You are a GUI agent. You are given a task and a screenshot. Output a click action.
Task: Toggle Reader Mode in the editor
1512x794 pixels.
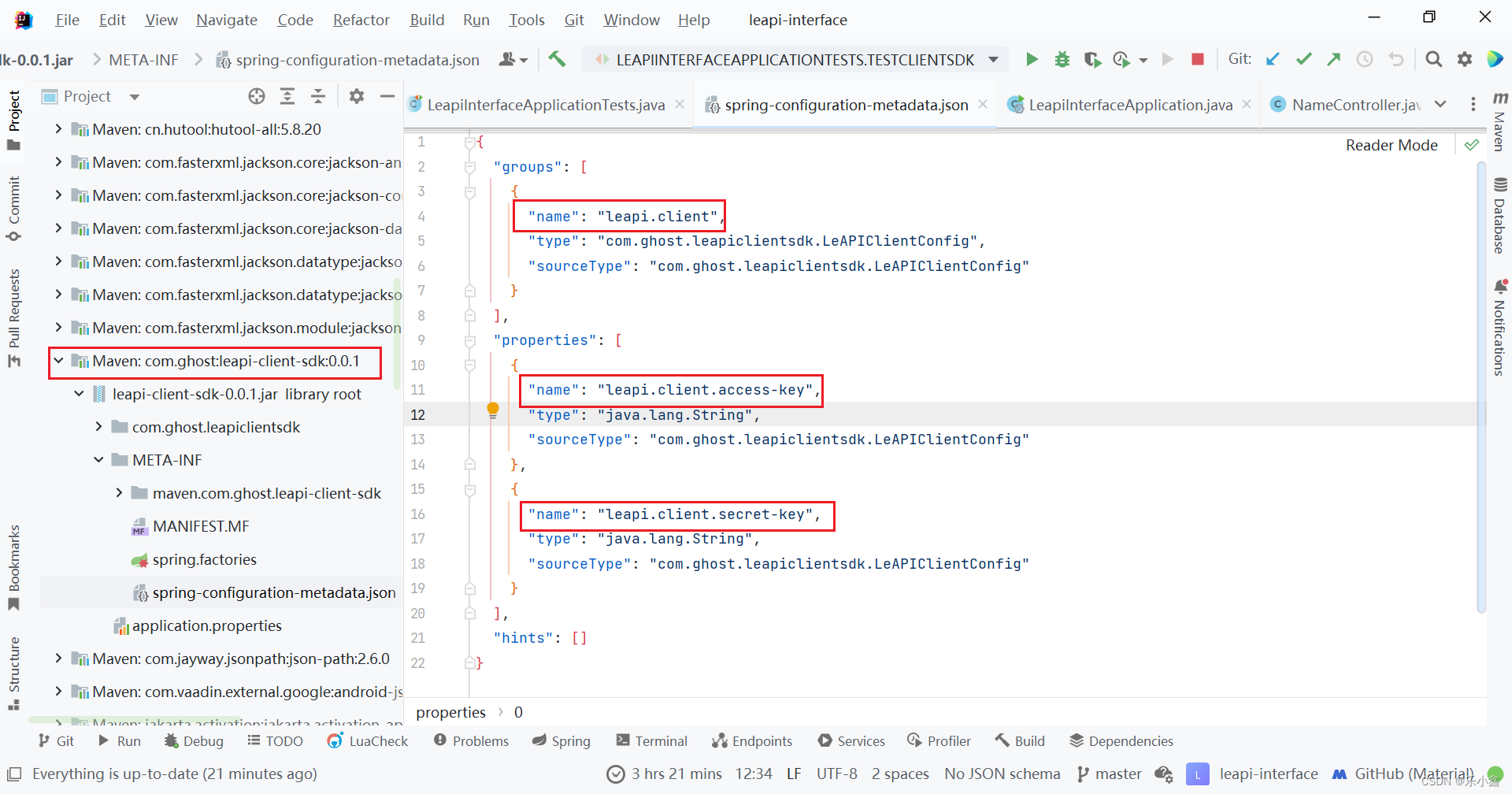pos(1391,144)
